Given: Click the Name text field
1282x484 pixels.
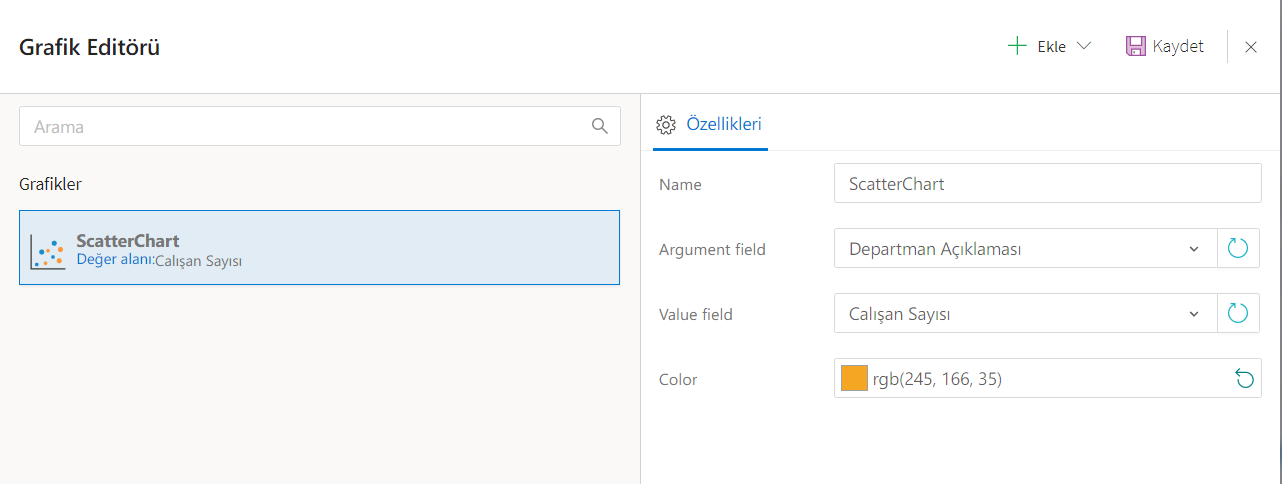Looking at the screenshot, I should [x=1046, y=184].
